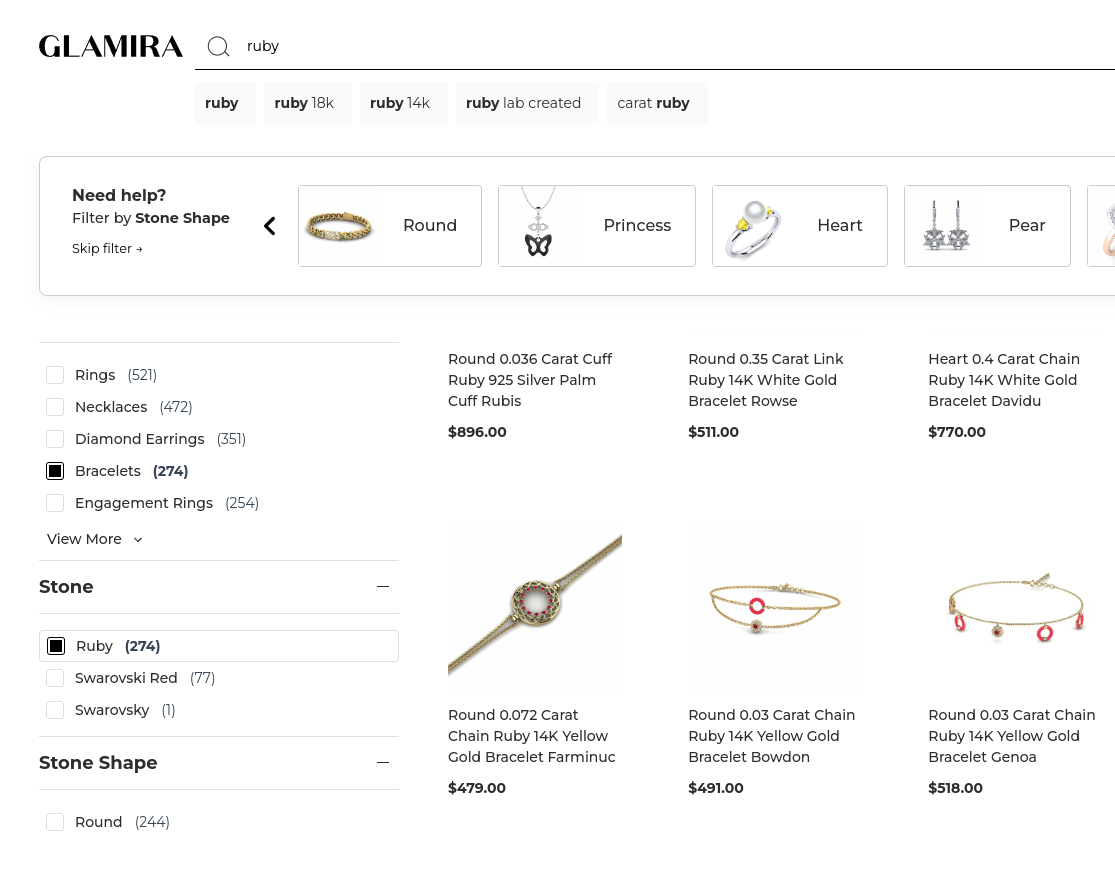Check the Rings category checkbox
Viewport: 1115px width, 872px height.
(x=55, y=375)
